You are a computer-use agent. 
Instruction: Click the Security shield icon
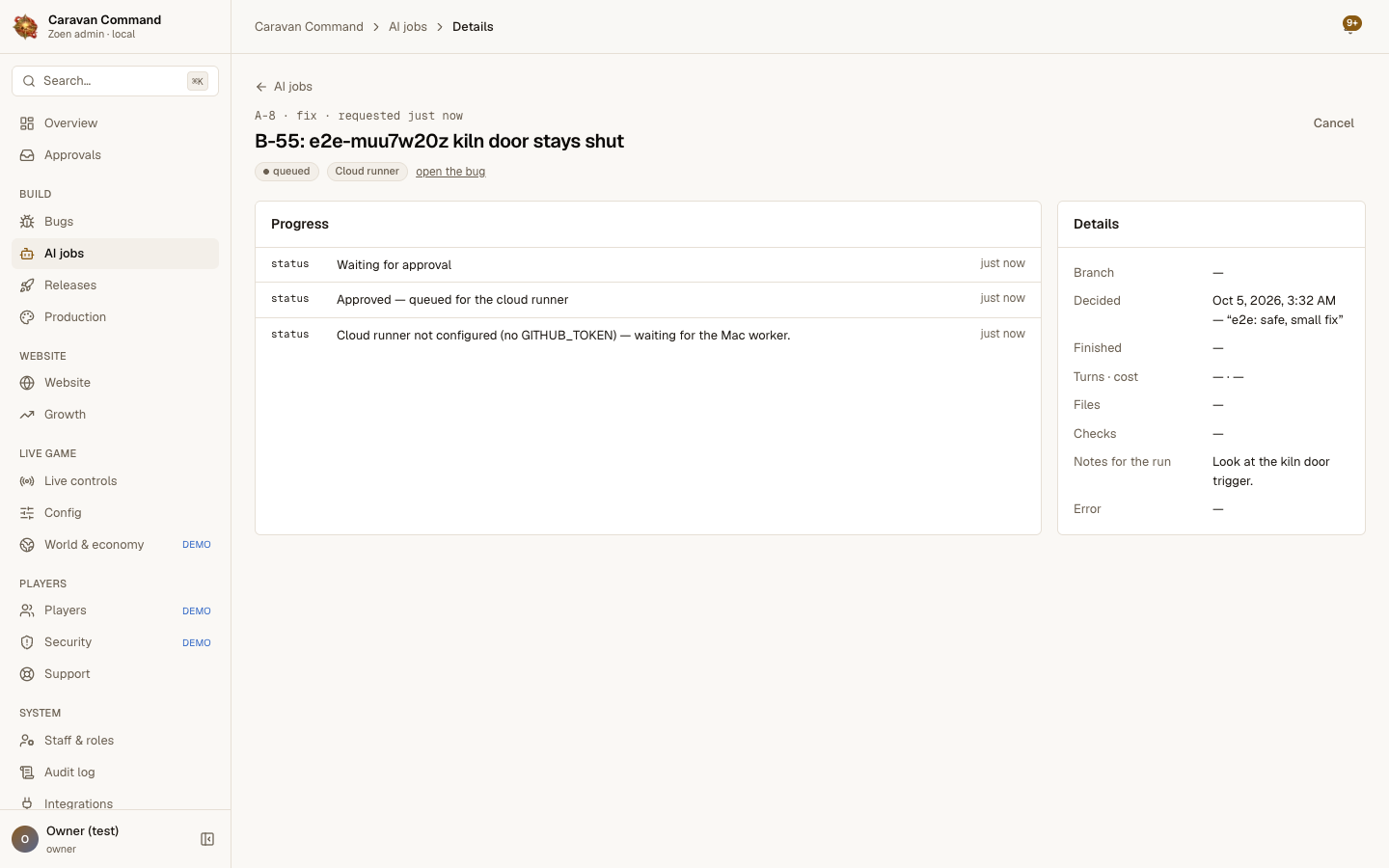[x=27, y=642]
